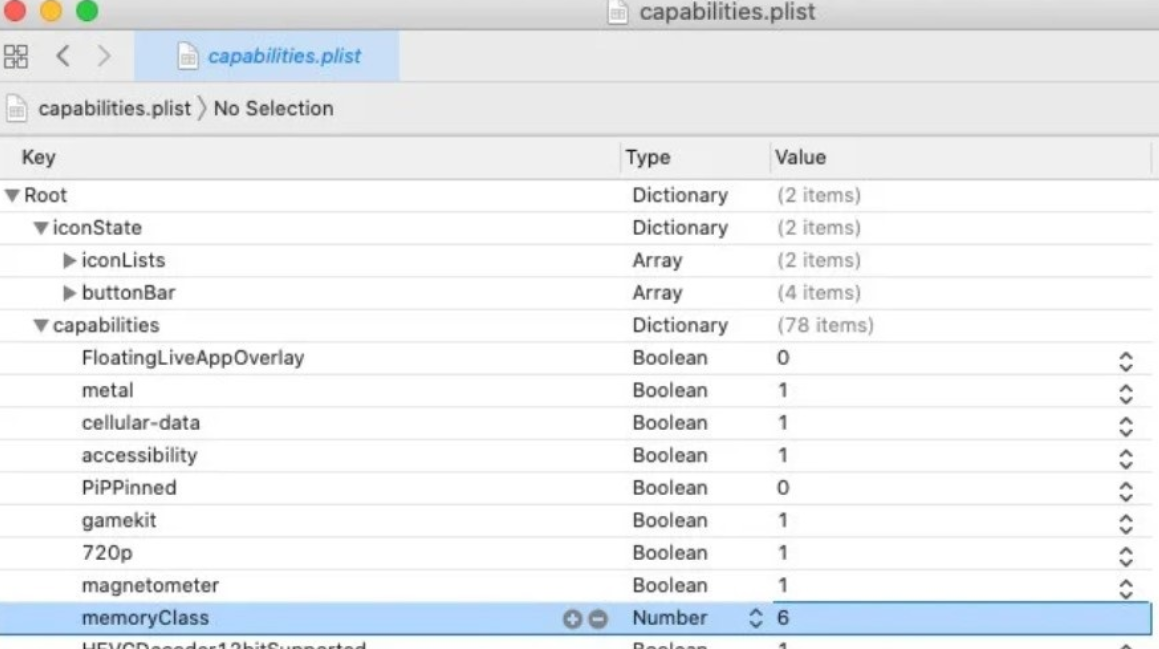Expand the buttonBar array
Image resolution: width=1159 pixels, height=649 pixels.
(x=69, y=294)
